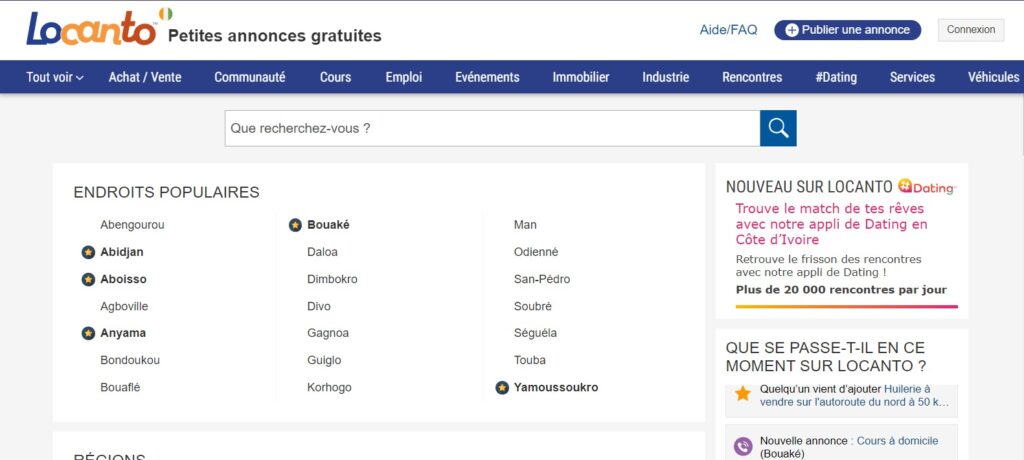
Task: Open the Aide/FAQ link
Action: tap(728, 30)
